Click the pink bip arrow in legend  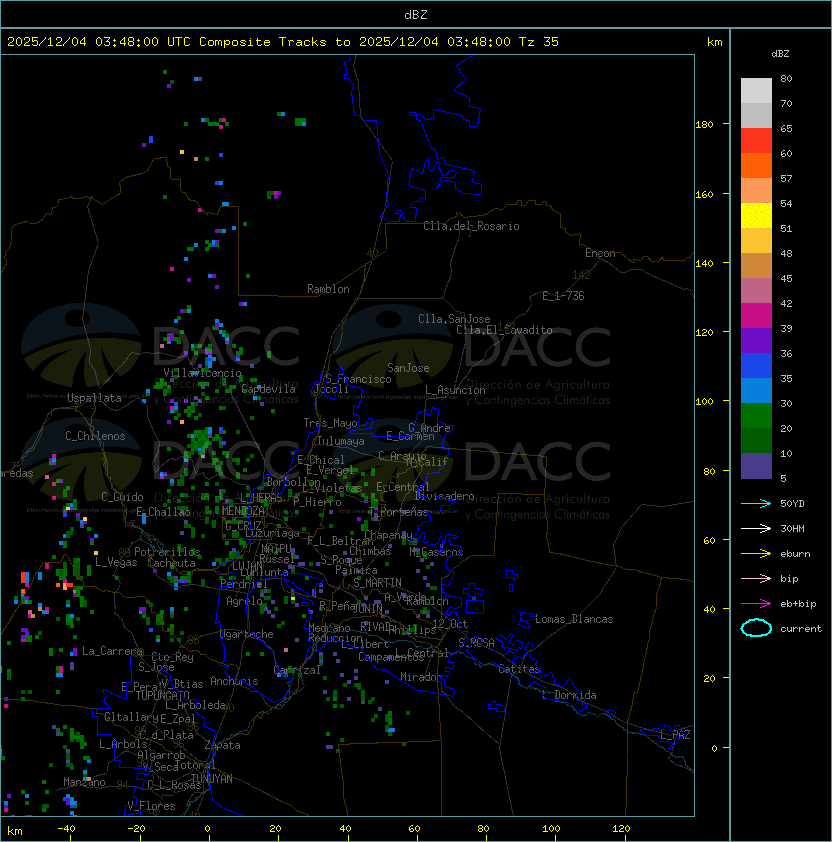(x=756, y=578)
